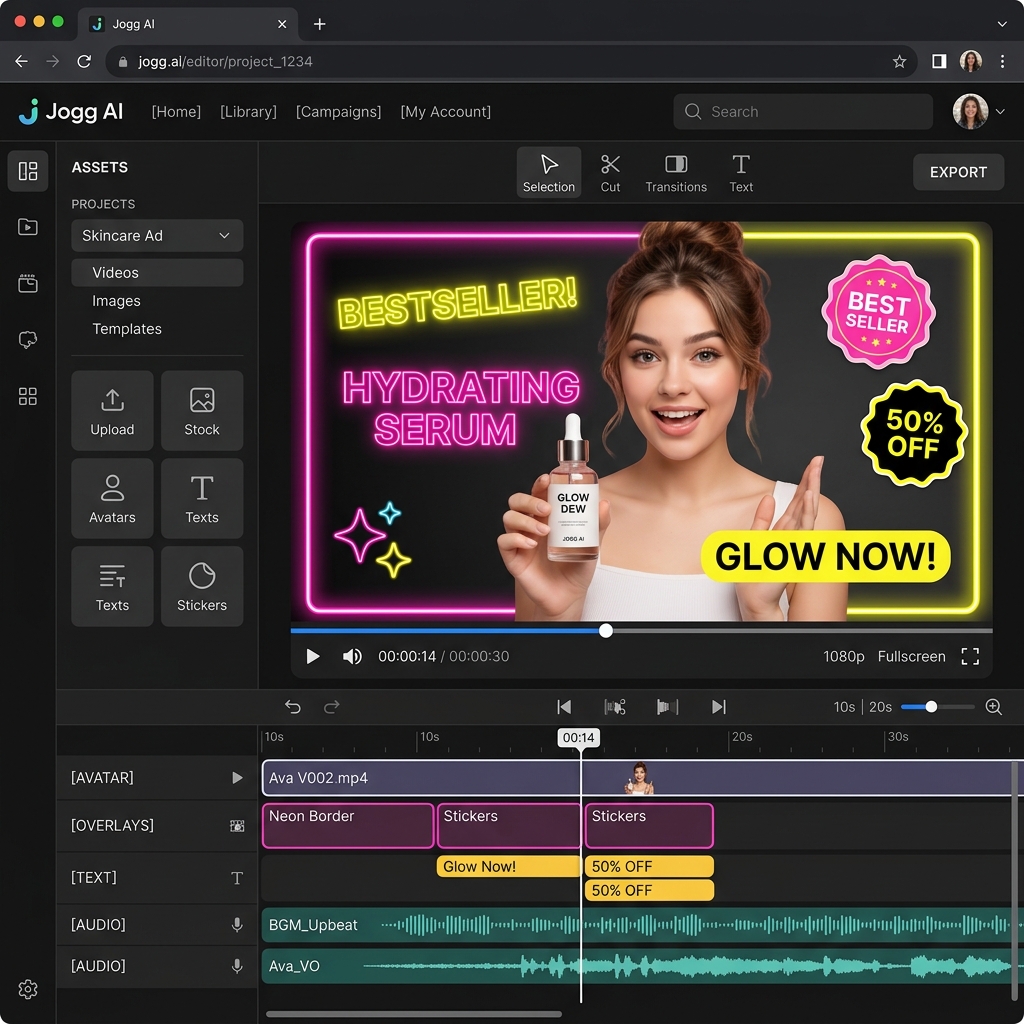Open the chat bubble icon in left sidebar
1024x1024 pixels.
[x=27, y=340]
